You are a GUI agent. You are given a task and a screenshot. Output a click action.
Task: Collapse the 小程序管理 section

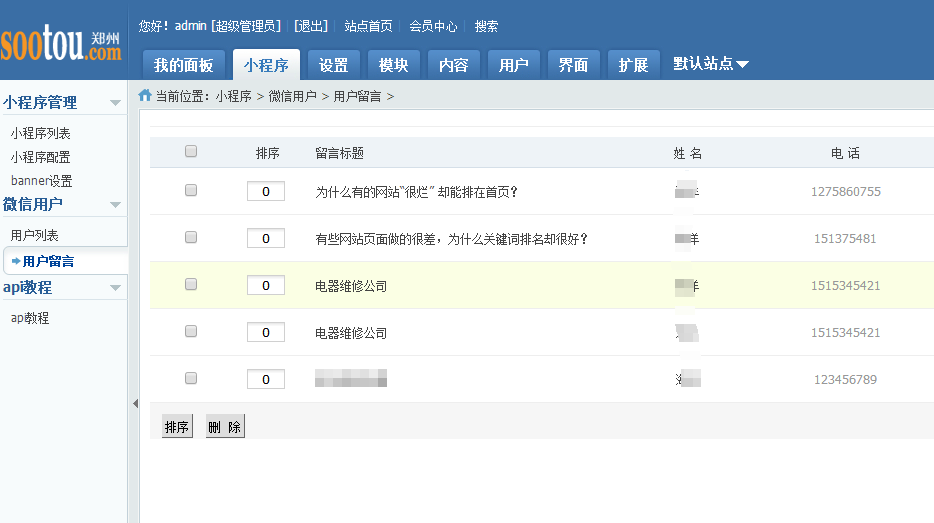point(116,103)
